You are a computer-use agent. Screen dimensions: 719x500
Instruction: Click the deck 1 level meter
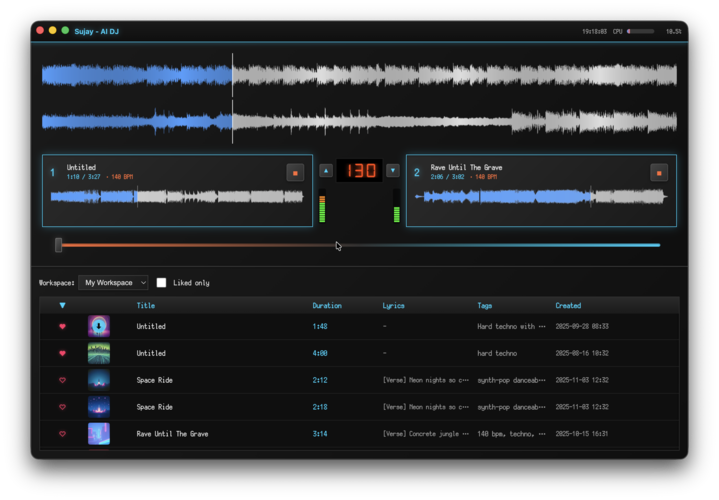coord(322,206)
